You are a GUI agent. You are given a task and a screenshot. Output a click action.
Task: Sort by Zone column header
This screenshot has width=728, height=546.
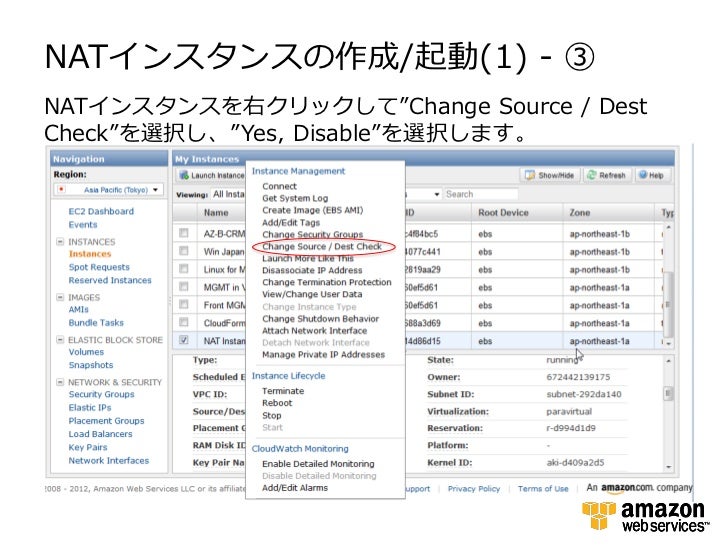[580, 213]
